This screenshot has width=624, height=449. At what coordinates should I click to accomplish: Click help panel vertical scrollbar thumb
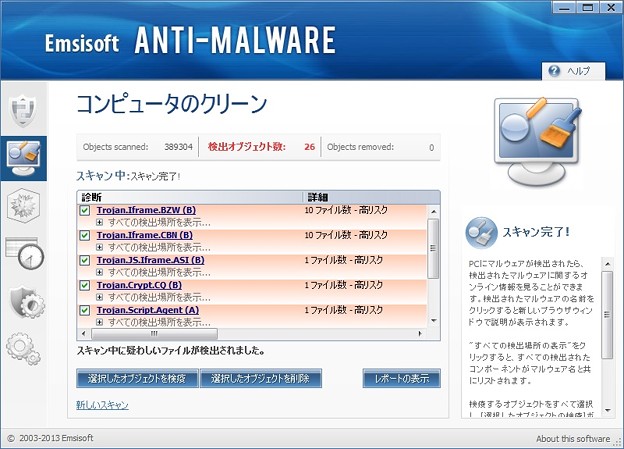[607, 315]
